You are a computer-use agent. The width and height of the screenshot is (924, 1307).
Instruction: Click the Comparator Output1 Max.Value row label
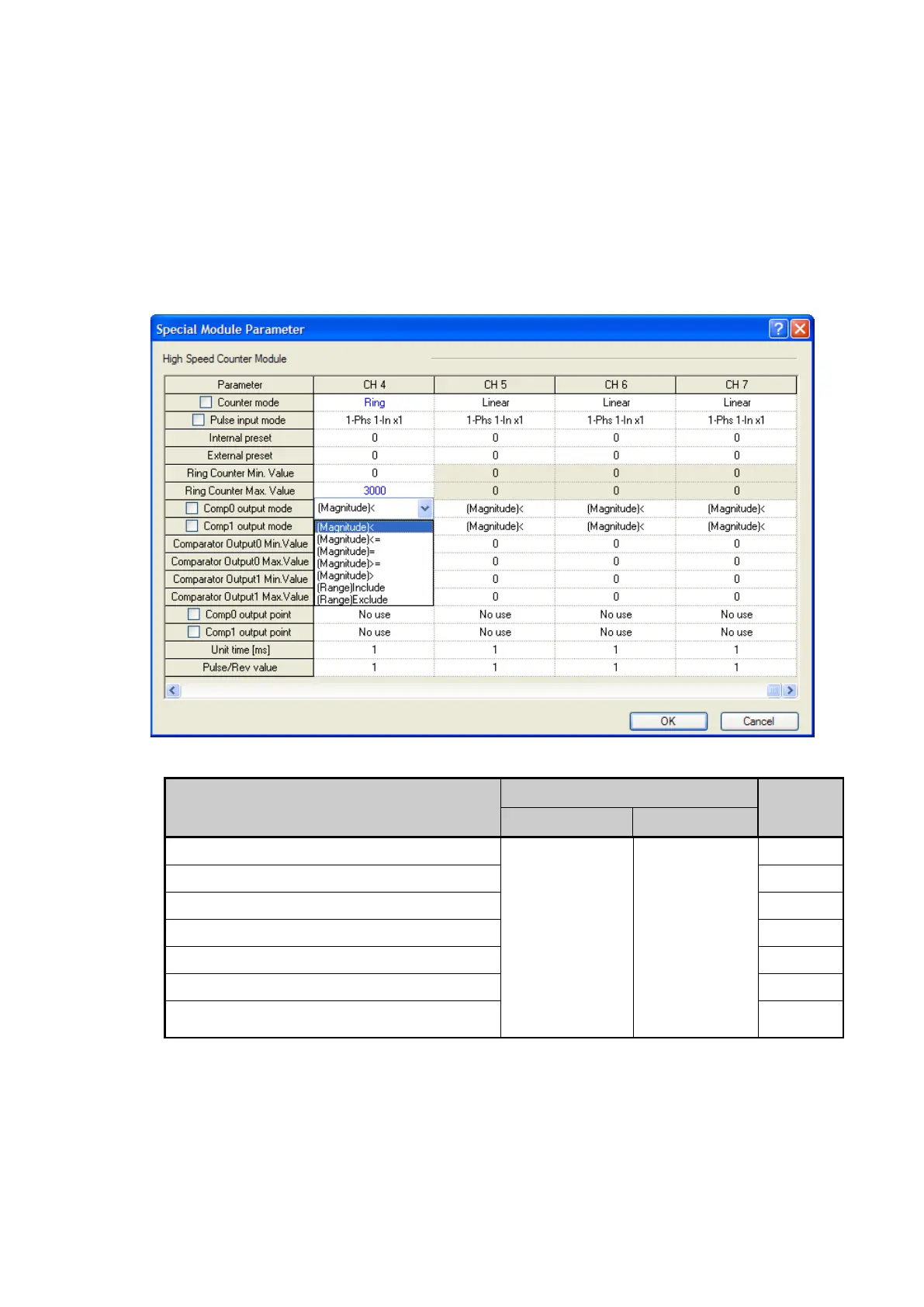click(240, 597)
